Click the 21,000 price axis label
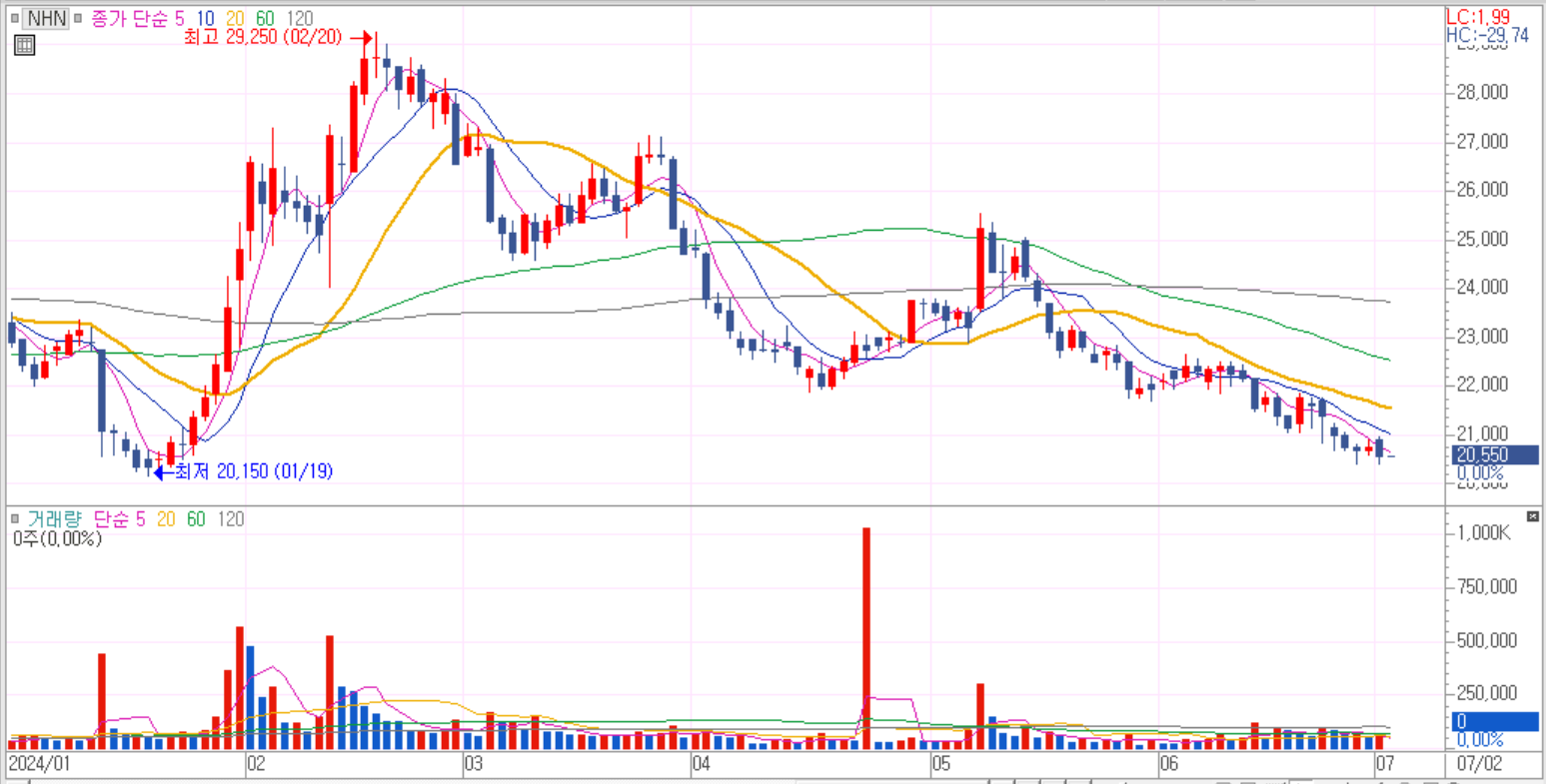This screenshot has width=1546, height=784. click(x=1481, y=432)
